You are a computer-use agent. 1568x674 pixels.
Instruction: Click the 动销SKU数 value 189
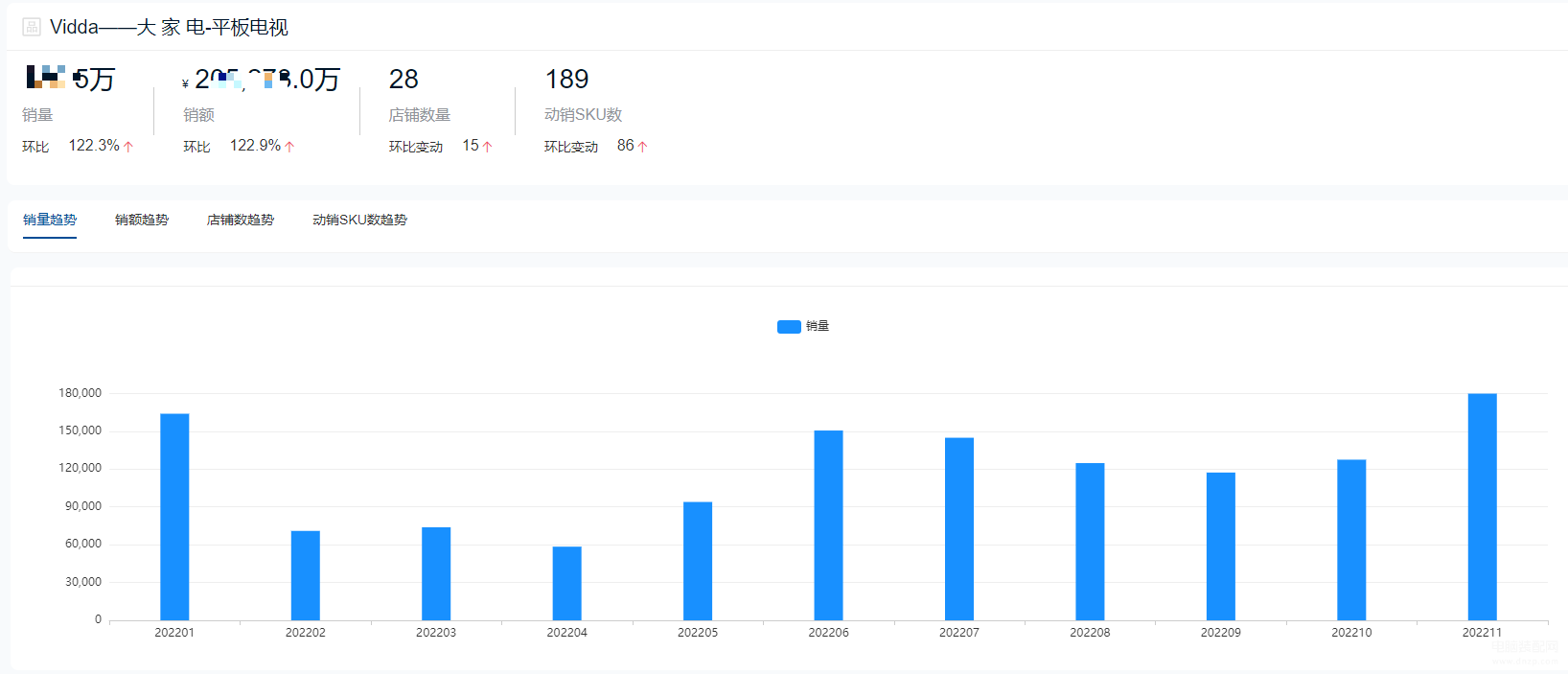point(566,80)
